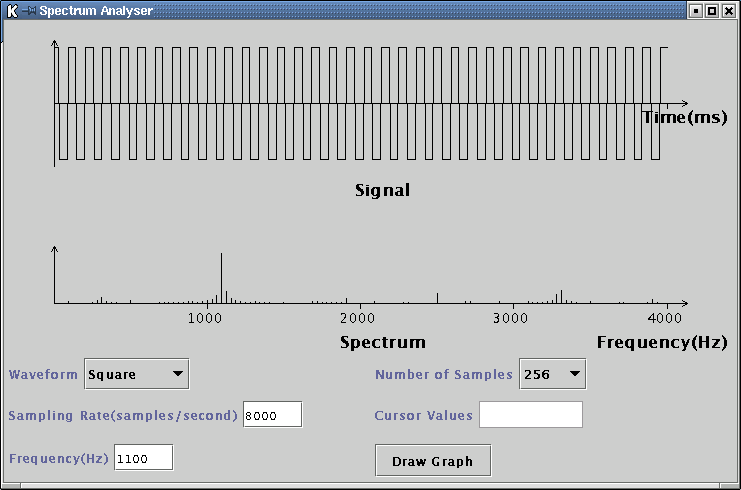The height and width of the screenshot is (490, 741).
Task: Click the Number of Samples label
Action: coord(443,375)
